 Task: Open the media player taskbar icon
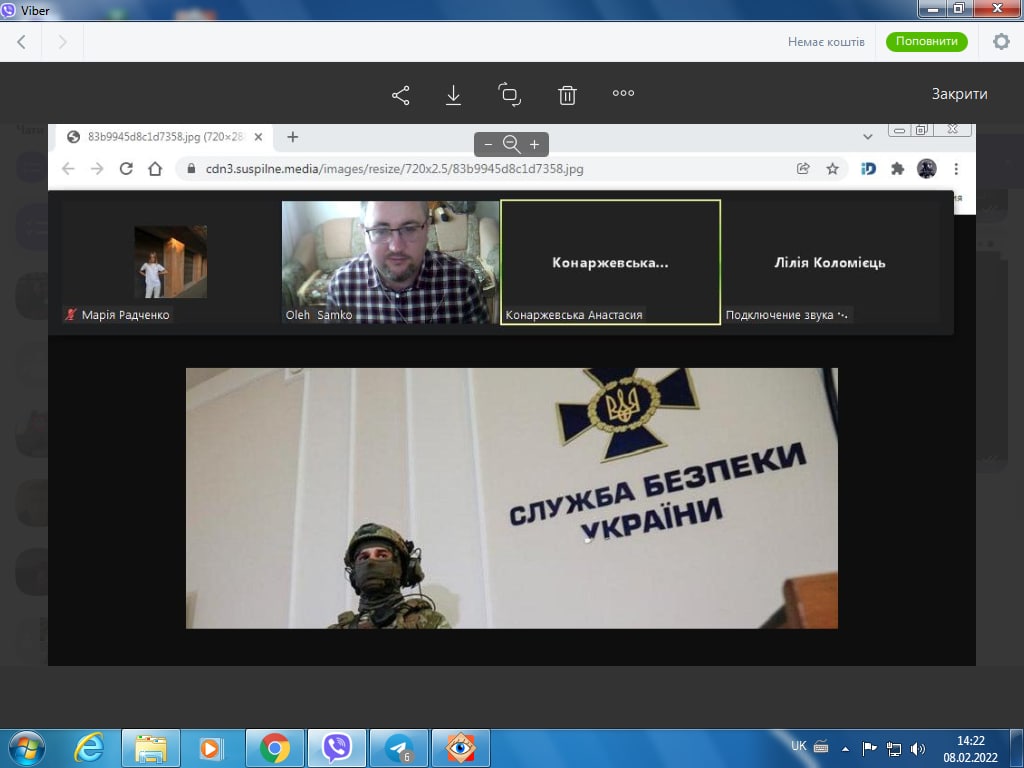[210, 748]
